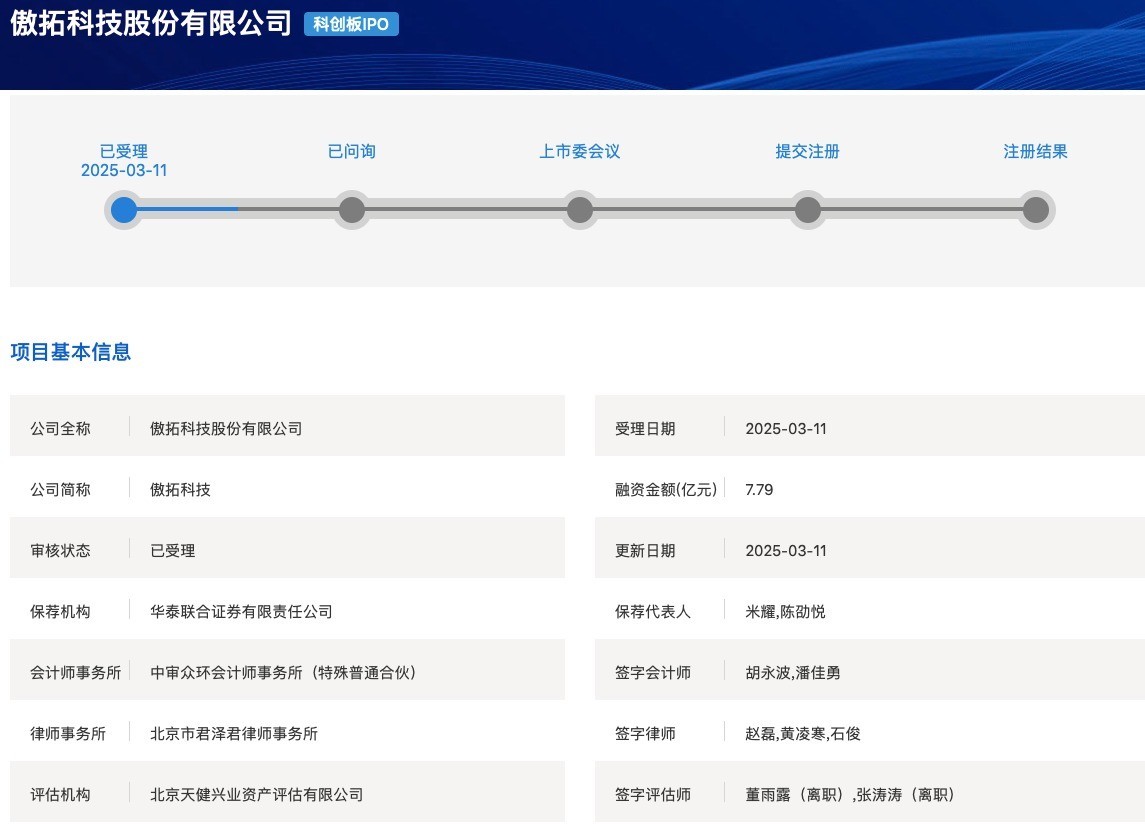This screenshot has width=1145, height=828.
Task: Click the 上市委会议 progress step circle
Action: (580, 210)
